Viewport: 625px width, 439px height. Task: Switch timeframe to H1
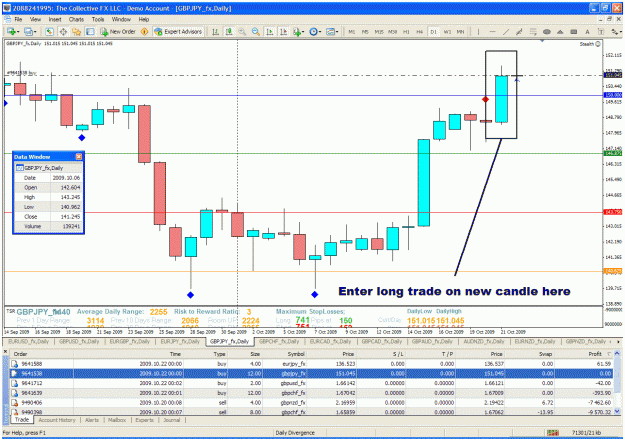(x=406, y=31)
